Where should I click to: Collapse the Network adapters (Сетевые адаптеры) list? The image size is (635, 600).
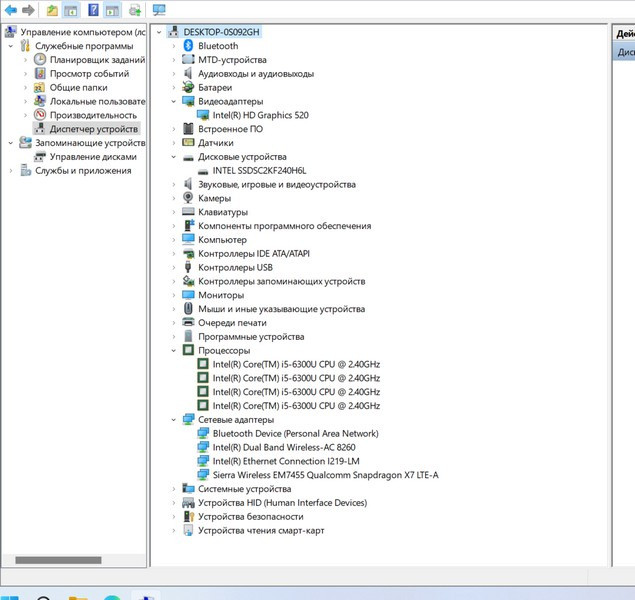tap(174, 420)
